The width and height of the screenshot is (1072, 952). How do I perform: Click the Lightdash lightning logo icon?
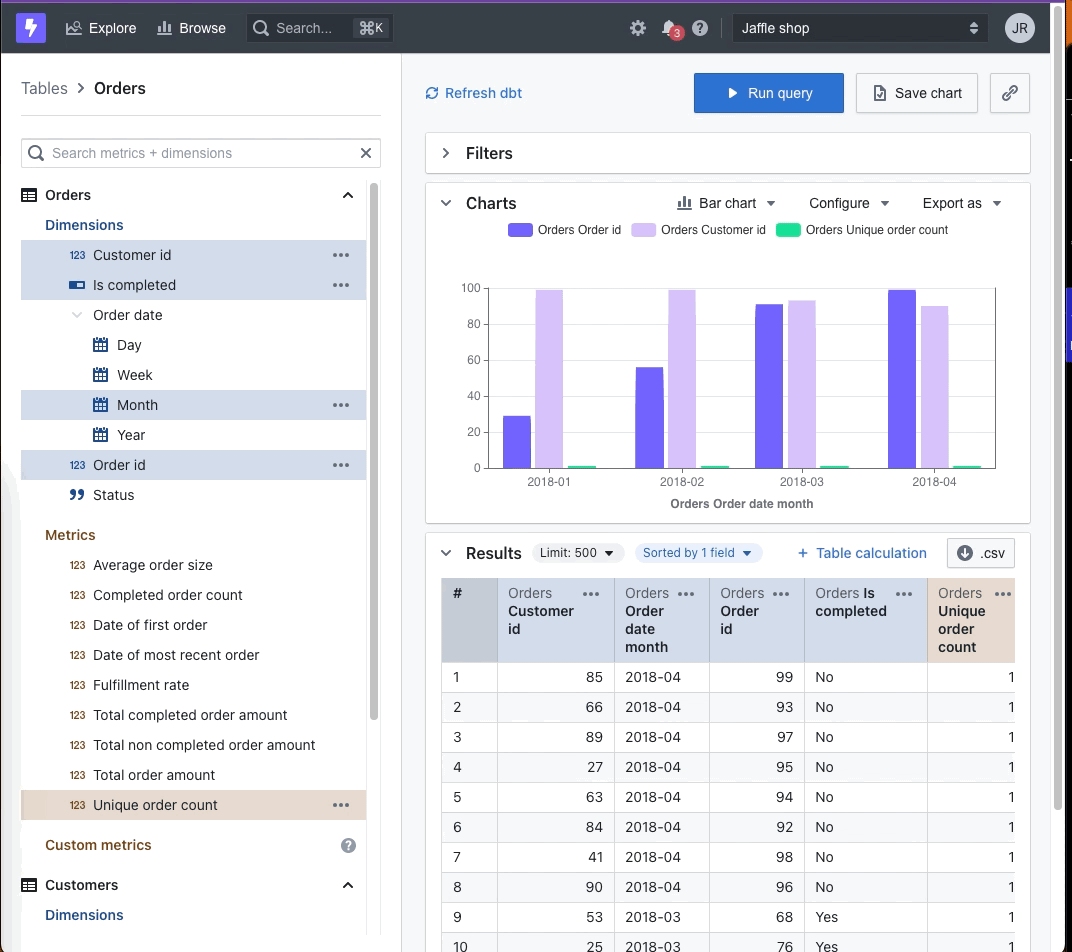pos(31,28)
